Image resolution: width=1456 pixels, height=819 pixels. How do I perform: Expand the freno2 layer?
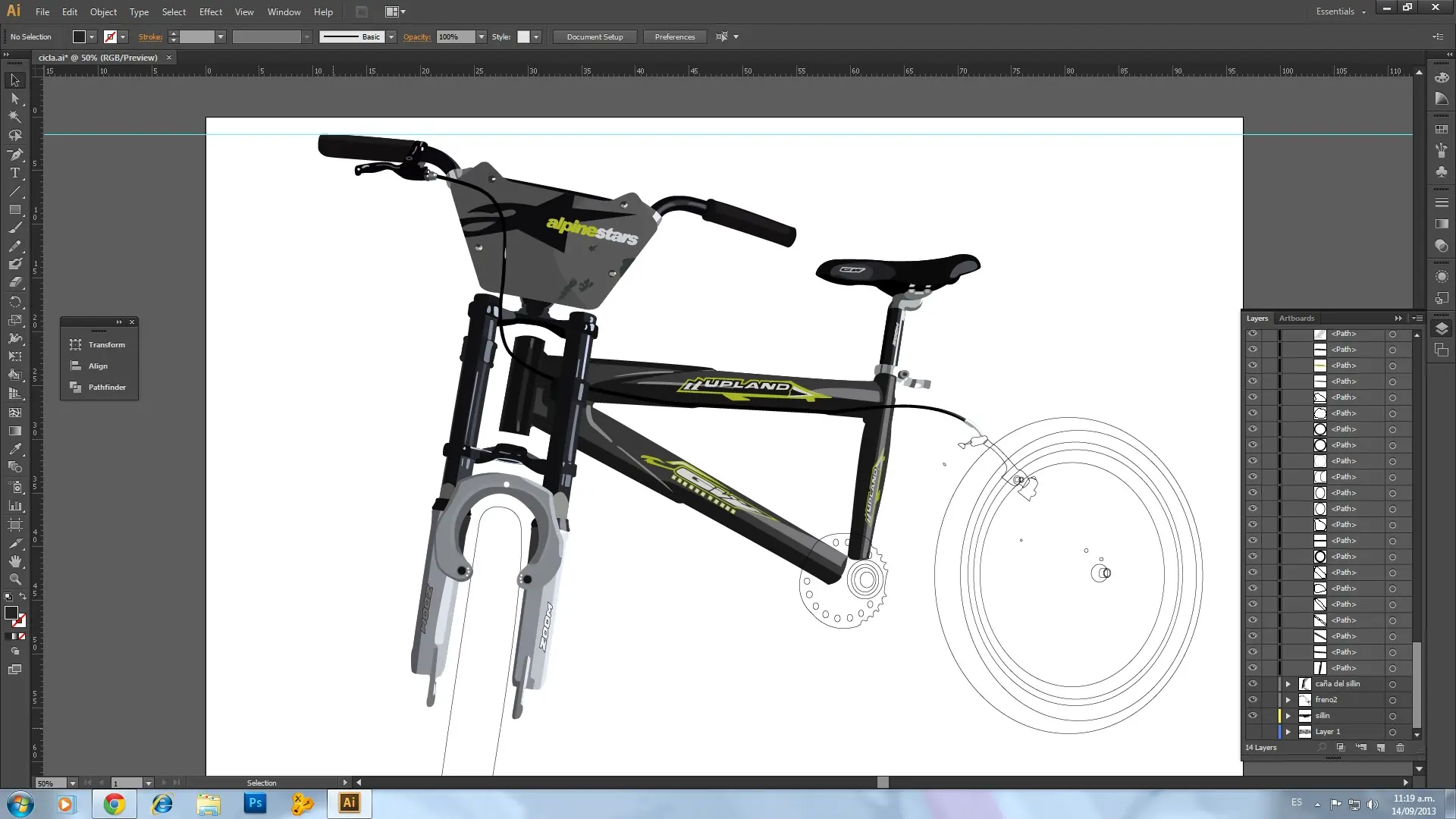(1288, 700)
